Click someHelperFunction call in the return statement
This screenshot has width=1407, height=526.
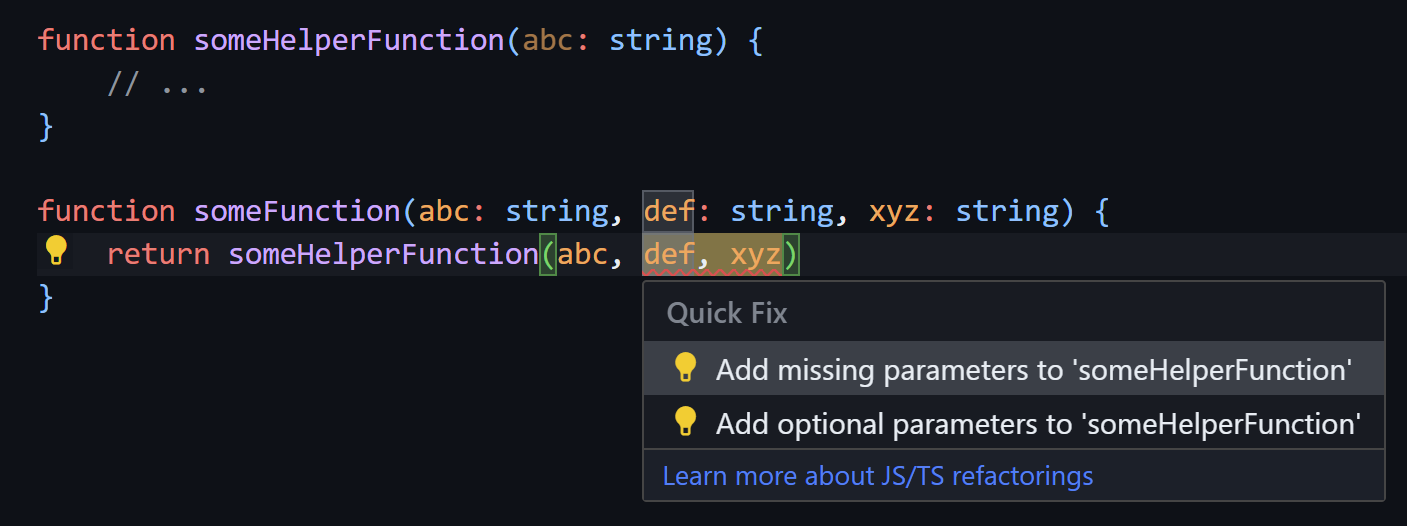pos(383,255)
